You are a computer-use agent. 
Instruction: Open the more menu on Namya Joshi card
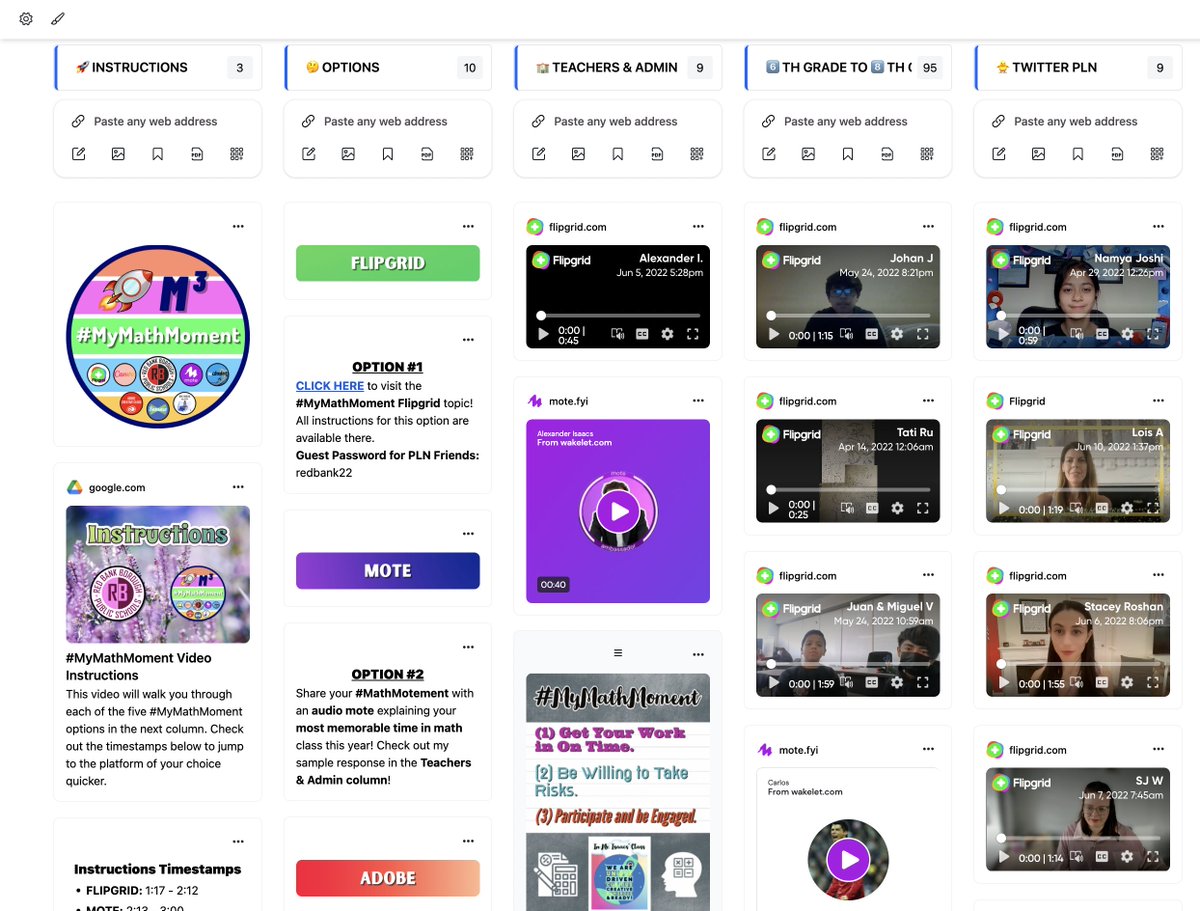(1158, 226)
